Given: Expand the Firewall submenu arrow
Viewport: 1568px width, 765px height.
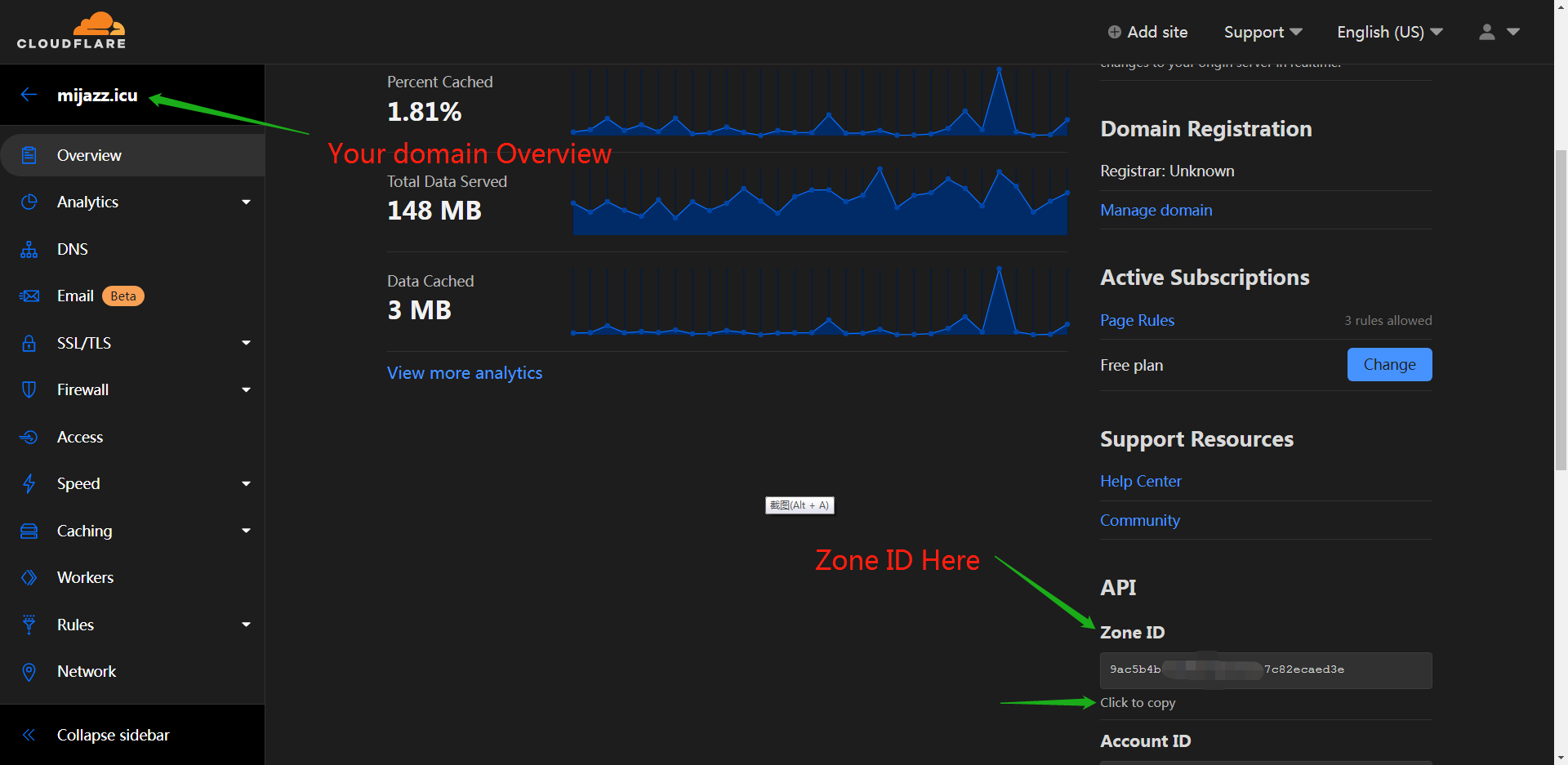Looking at the screenshot, I should 246,389.
